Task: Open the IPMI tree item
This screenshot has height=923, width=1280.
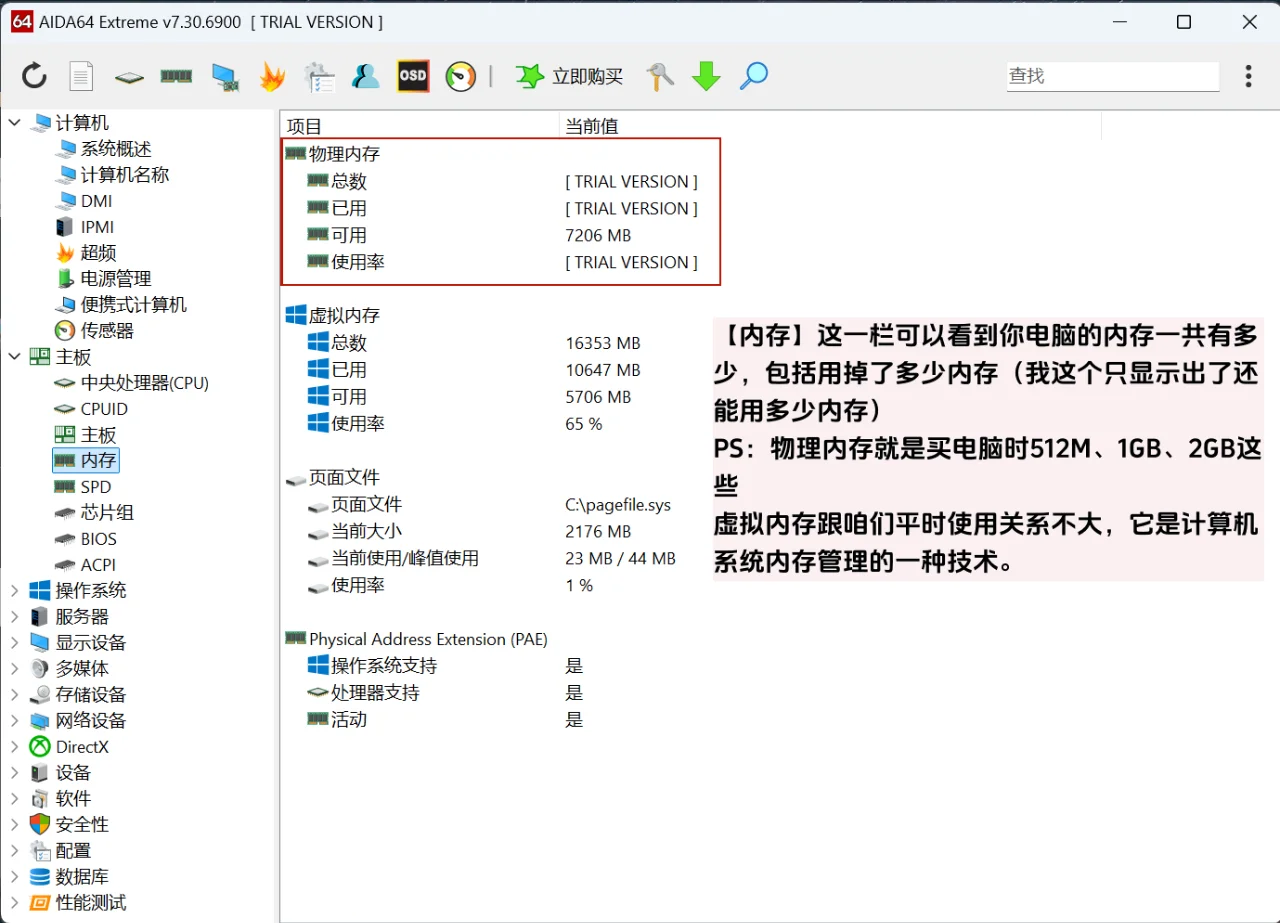Action: (x=97, y=227)
